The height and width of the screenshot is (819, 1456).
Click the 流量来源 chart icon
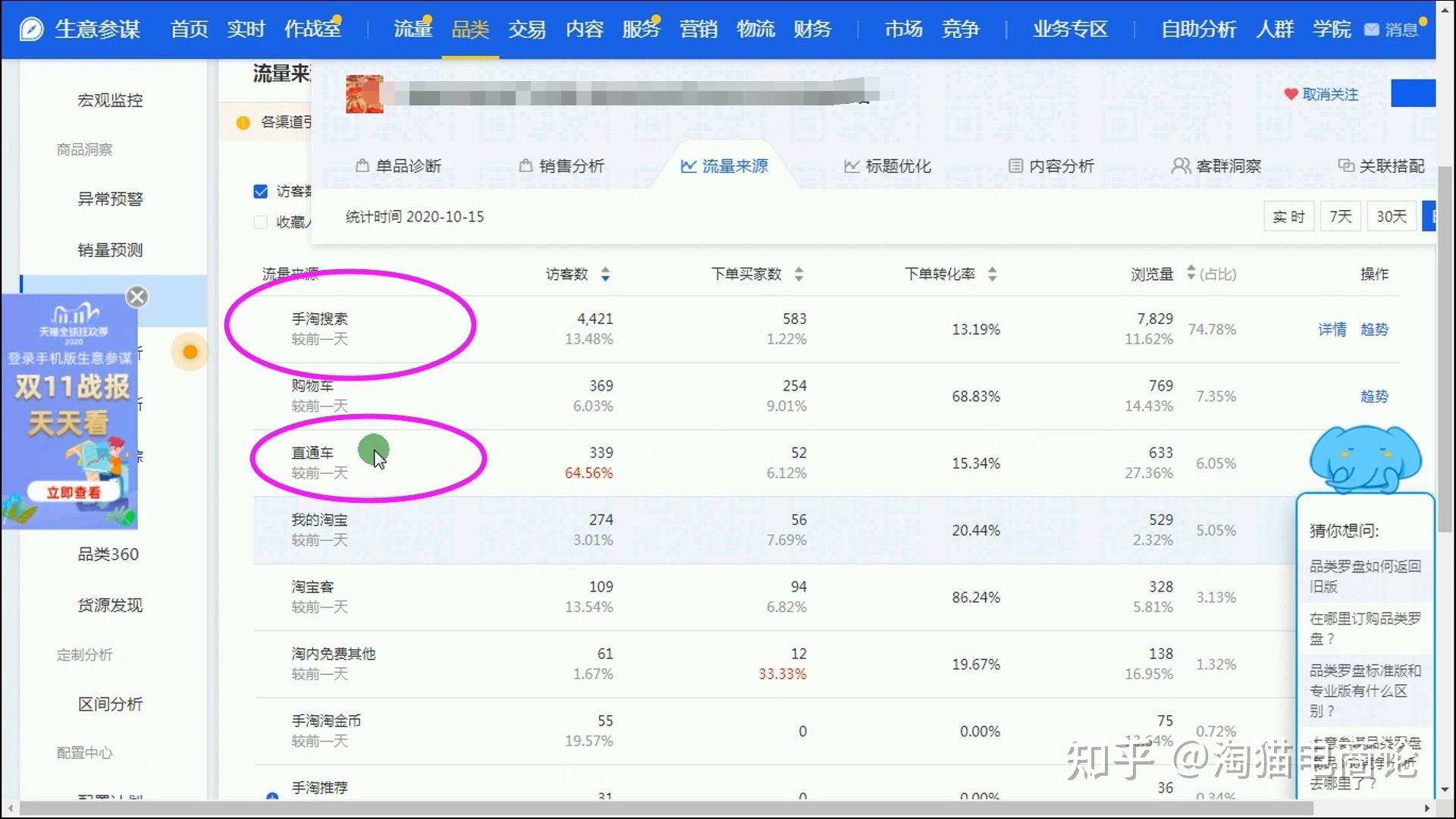tap(689, 165)
